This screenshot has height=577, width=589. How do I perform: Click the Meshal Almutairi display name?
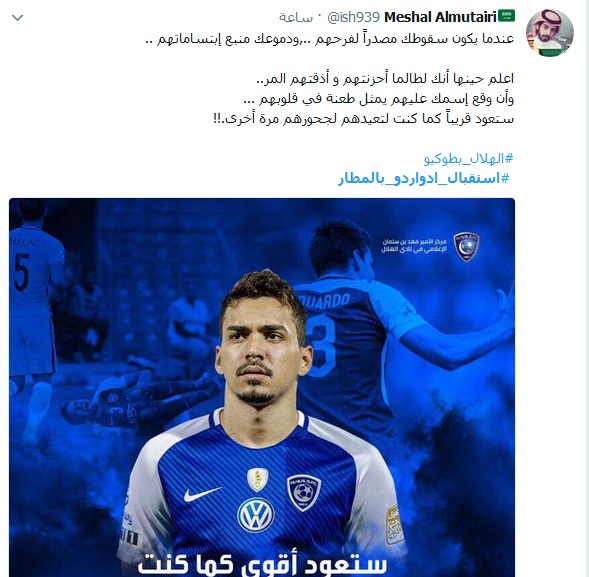[440, 17]
